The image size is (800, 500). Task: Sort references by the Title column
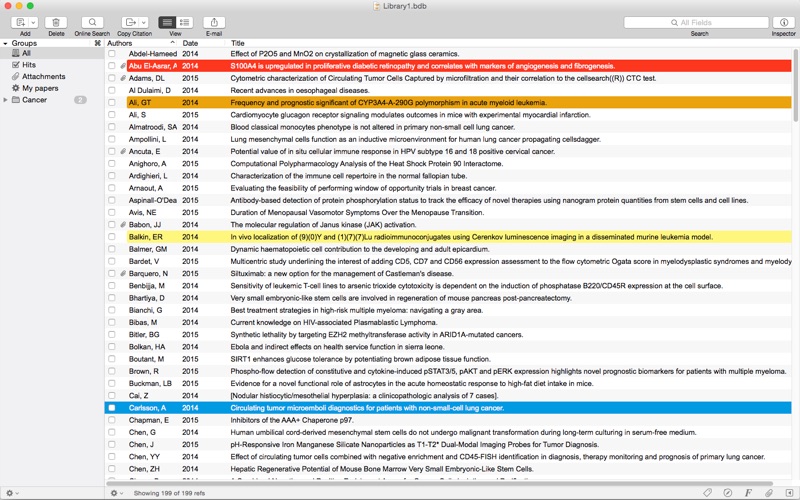point(238,43)
